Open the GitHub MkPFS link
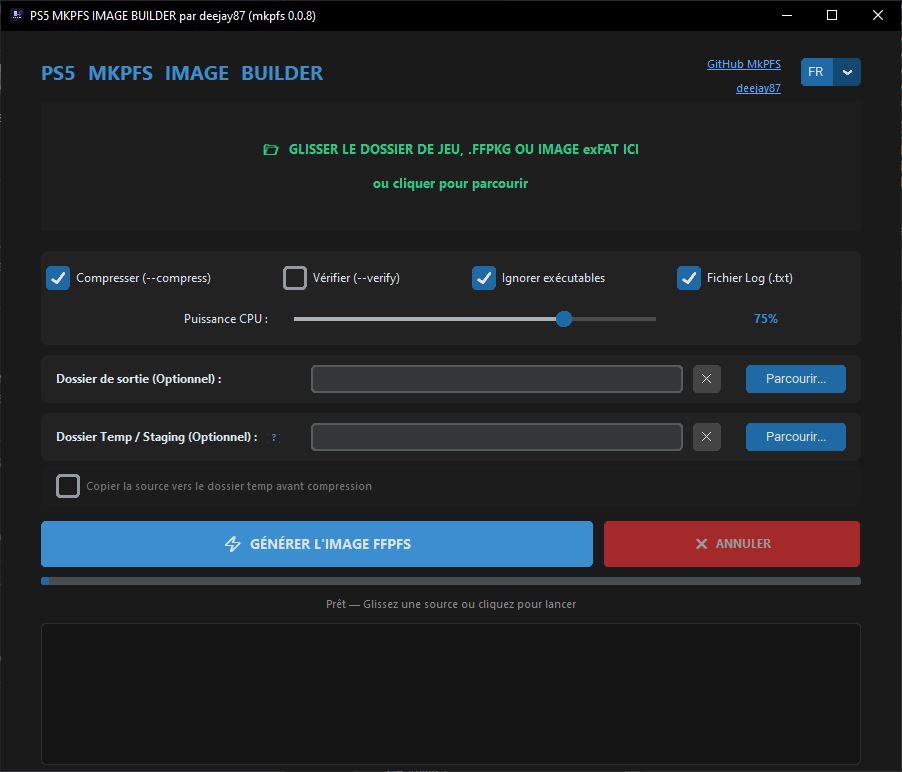 click(x=743, y=64)
